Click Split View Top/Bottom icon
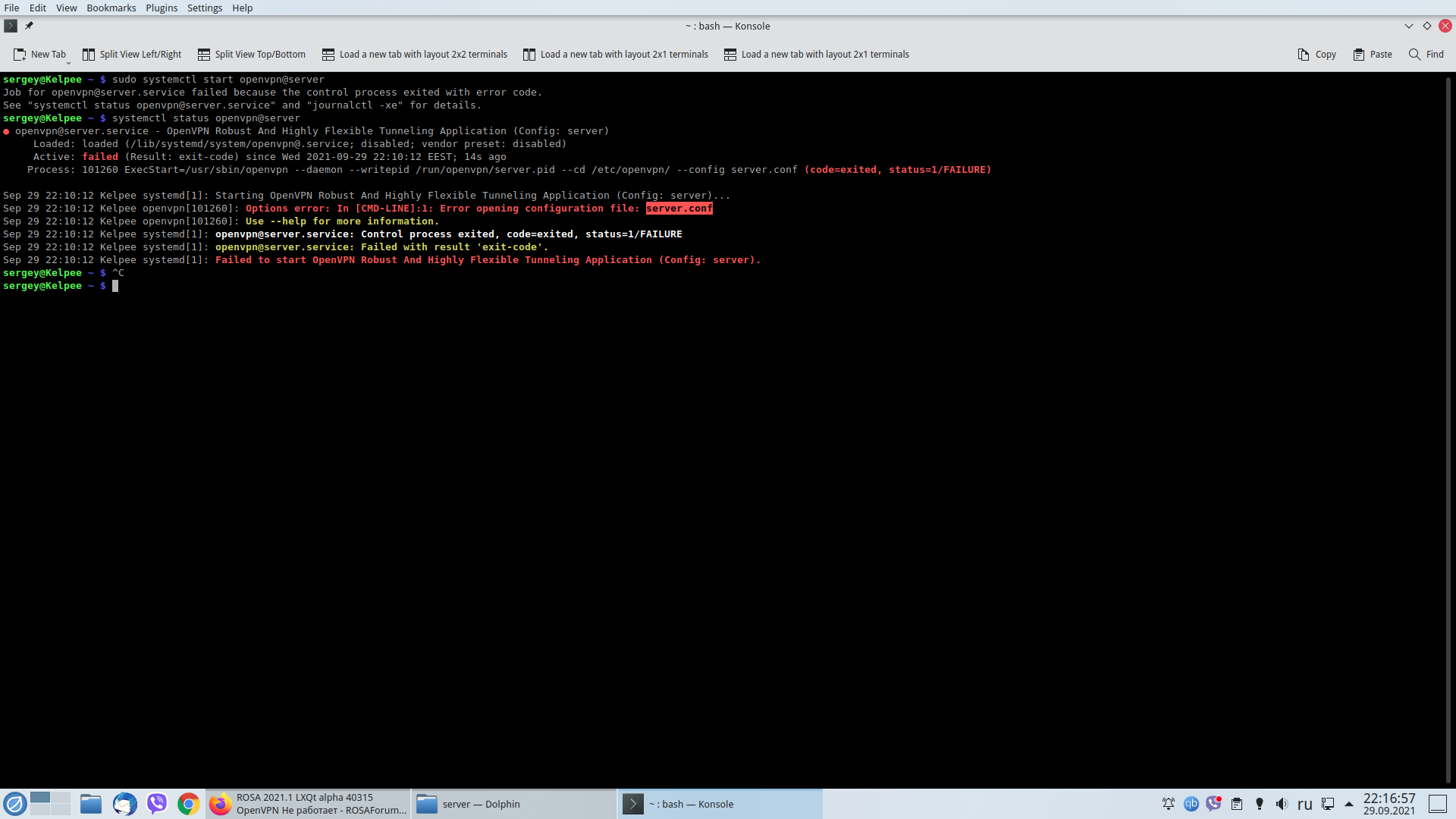This screenshot has height=819, width=1456. tap(204, 55)
